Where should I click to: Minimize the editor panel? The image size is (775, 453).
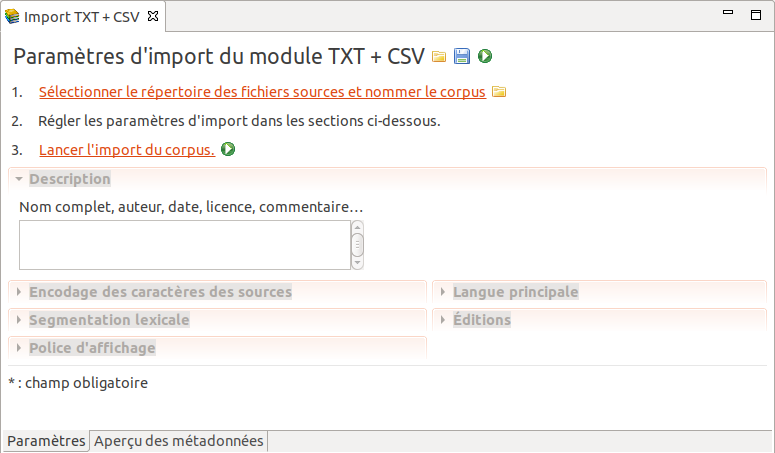[x=728, y=12]
